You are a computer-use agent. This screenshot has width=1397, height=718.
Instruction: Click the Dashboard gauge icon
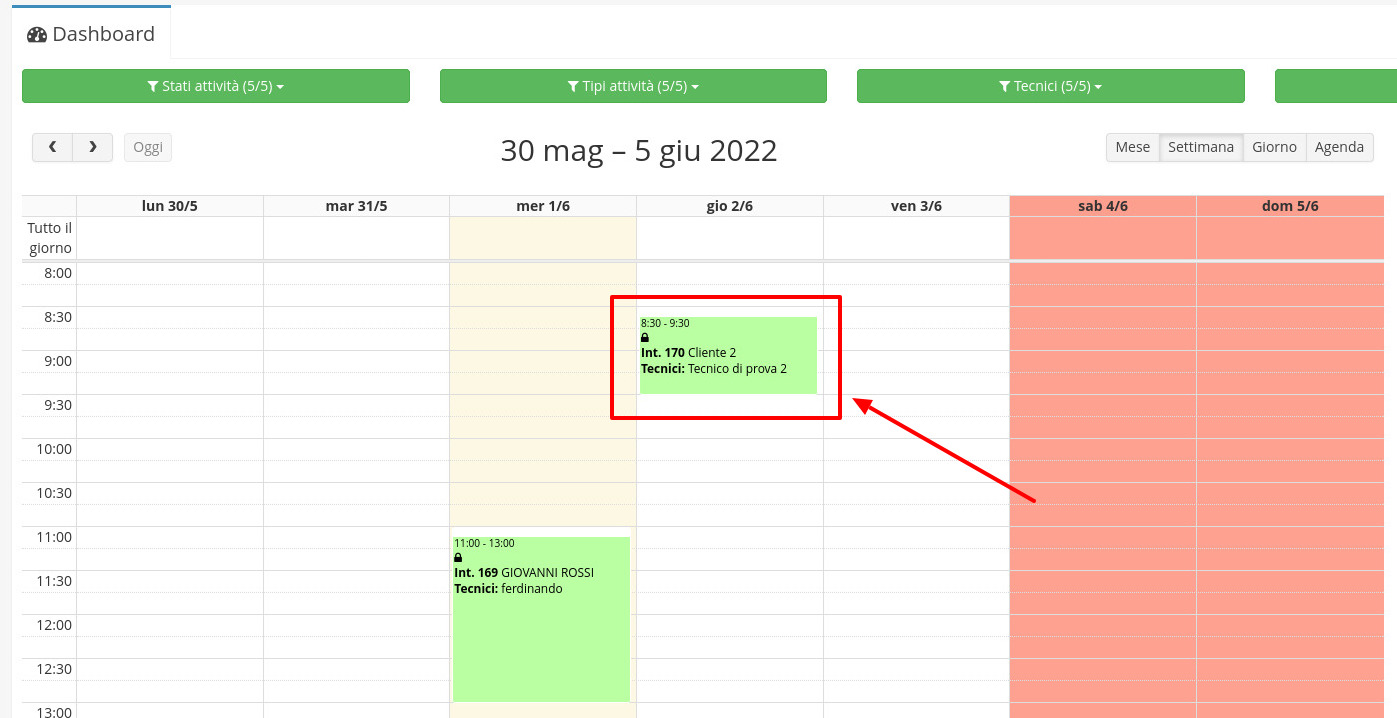point(37,35)
